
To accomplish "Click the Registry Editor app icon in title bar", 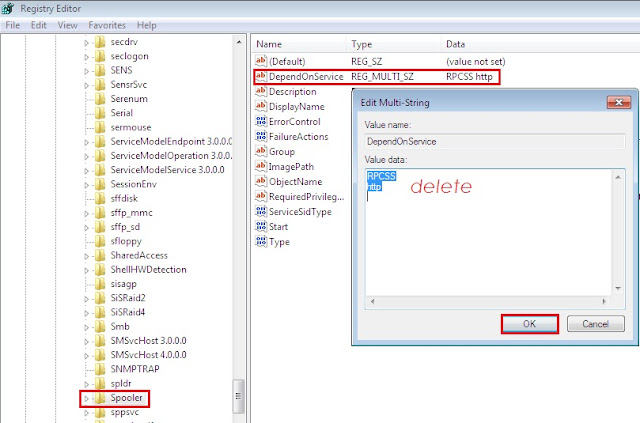I will (x=8, y=8).
